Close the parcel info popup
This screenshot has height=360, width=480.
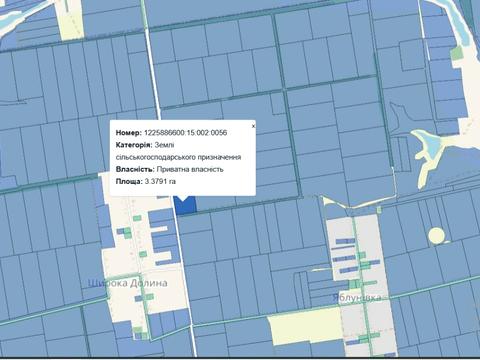pos(253,126)
